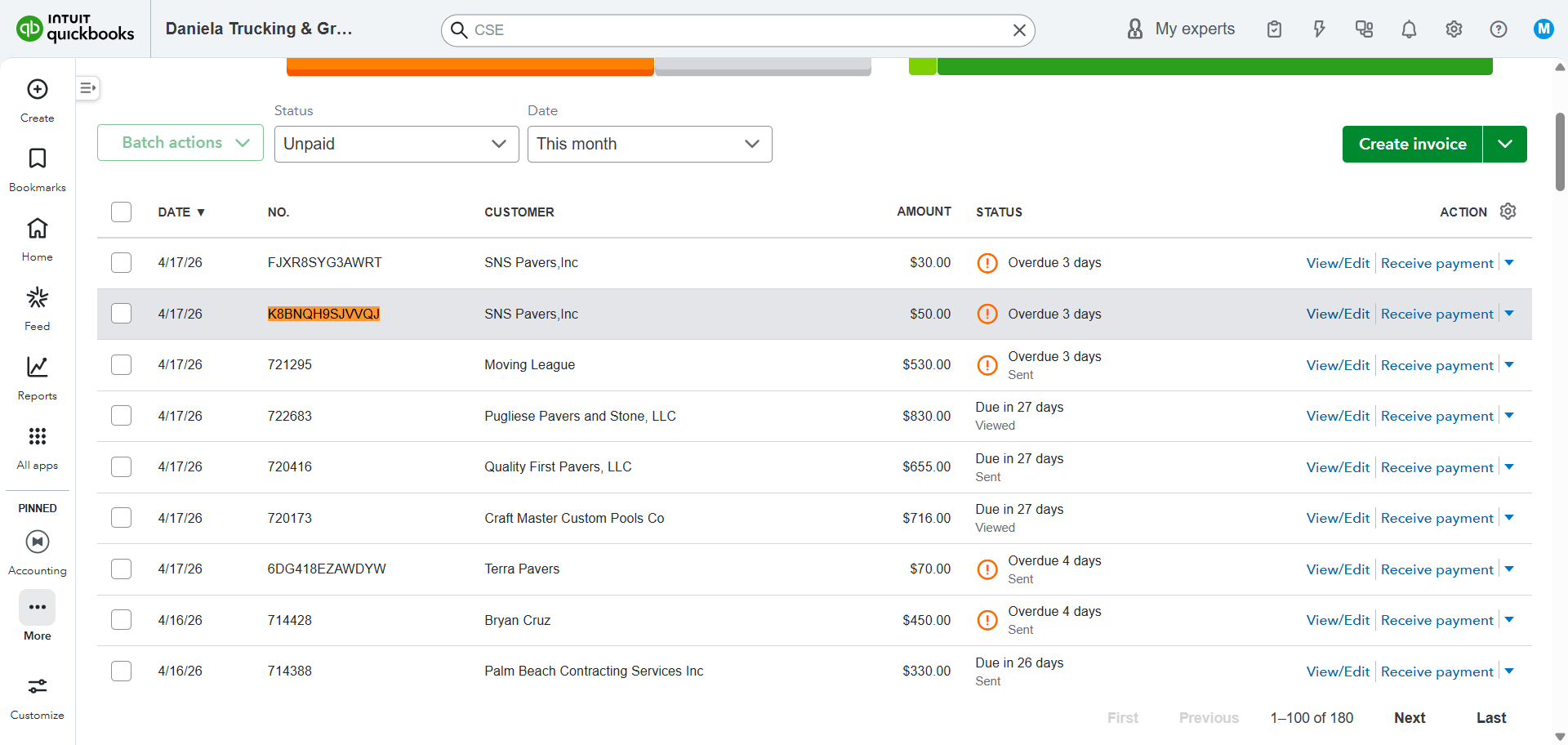Open the Settings gear in header

[x=1454, y=29]
